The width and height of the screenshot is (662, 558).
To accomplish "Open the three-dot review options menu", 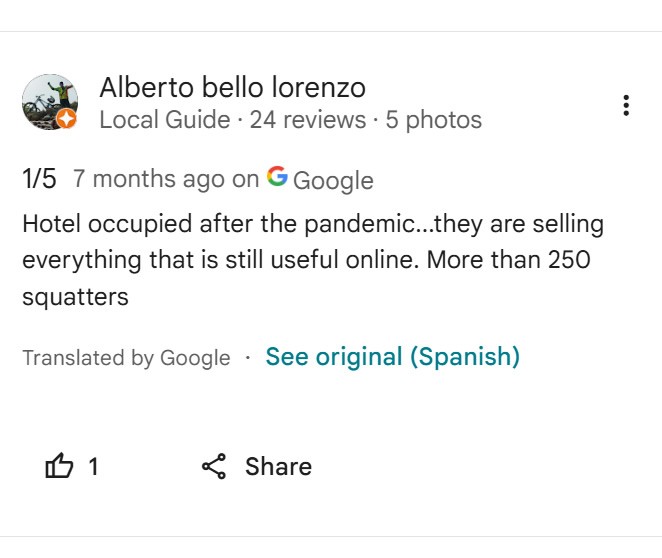I will [x=626, y=105].
